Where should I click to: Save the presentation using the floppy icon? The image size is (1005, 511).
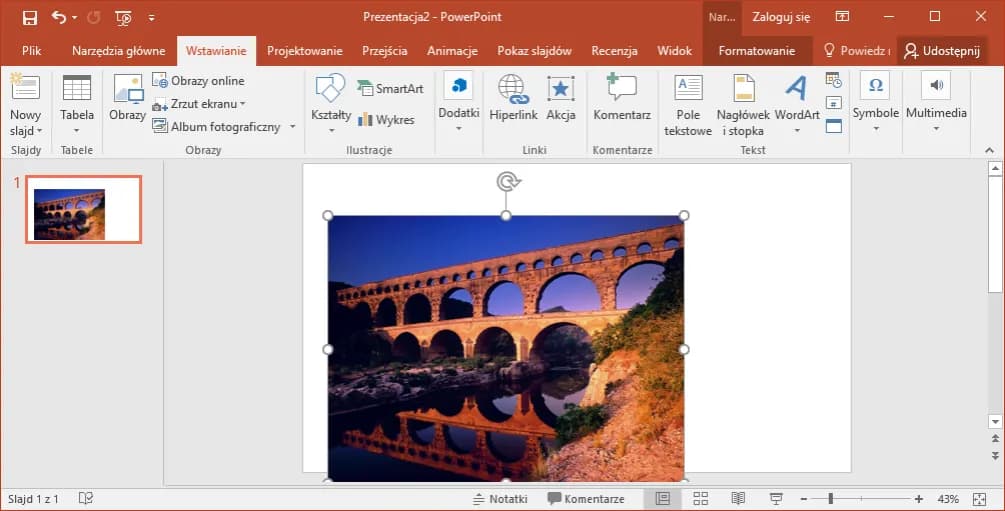click(30, 17)
